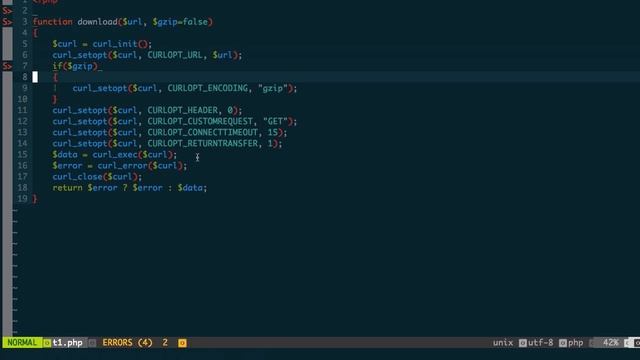Screen dimensions: 640x360
Task: Click 'if($gzip)' on line 7
Action: (75, 66)
